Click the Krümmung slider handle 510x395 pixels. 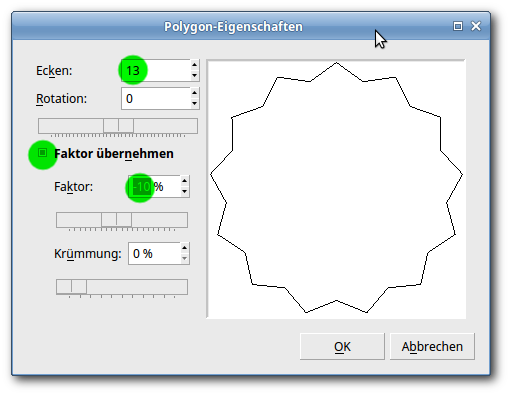tap(71, 287)
